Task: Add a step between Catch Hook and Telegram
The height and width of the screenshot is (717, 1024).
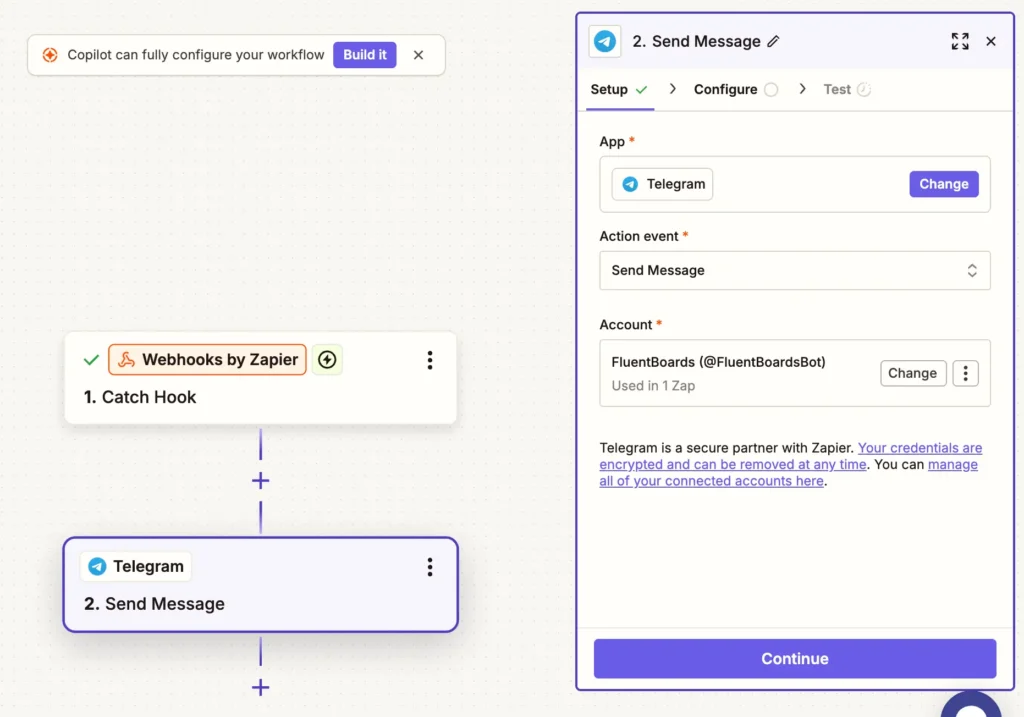Action: tap(260, 481)
